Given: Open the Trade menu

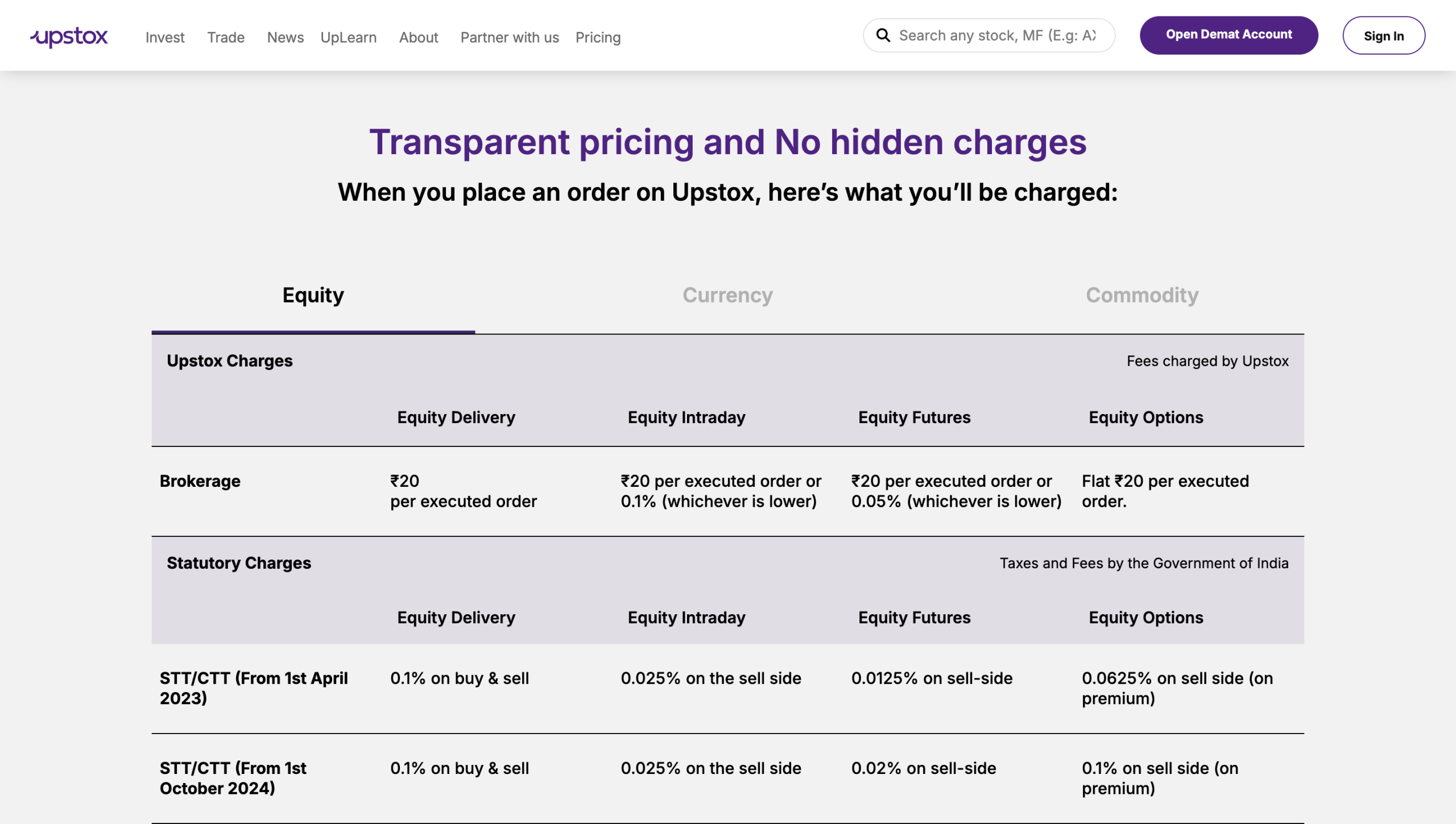Looking at the screenshot, I should coord(226,38).
